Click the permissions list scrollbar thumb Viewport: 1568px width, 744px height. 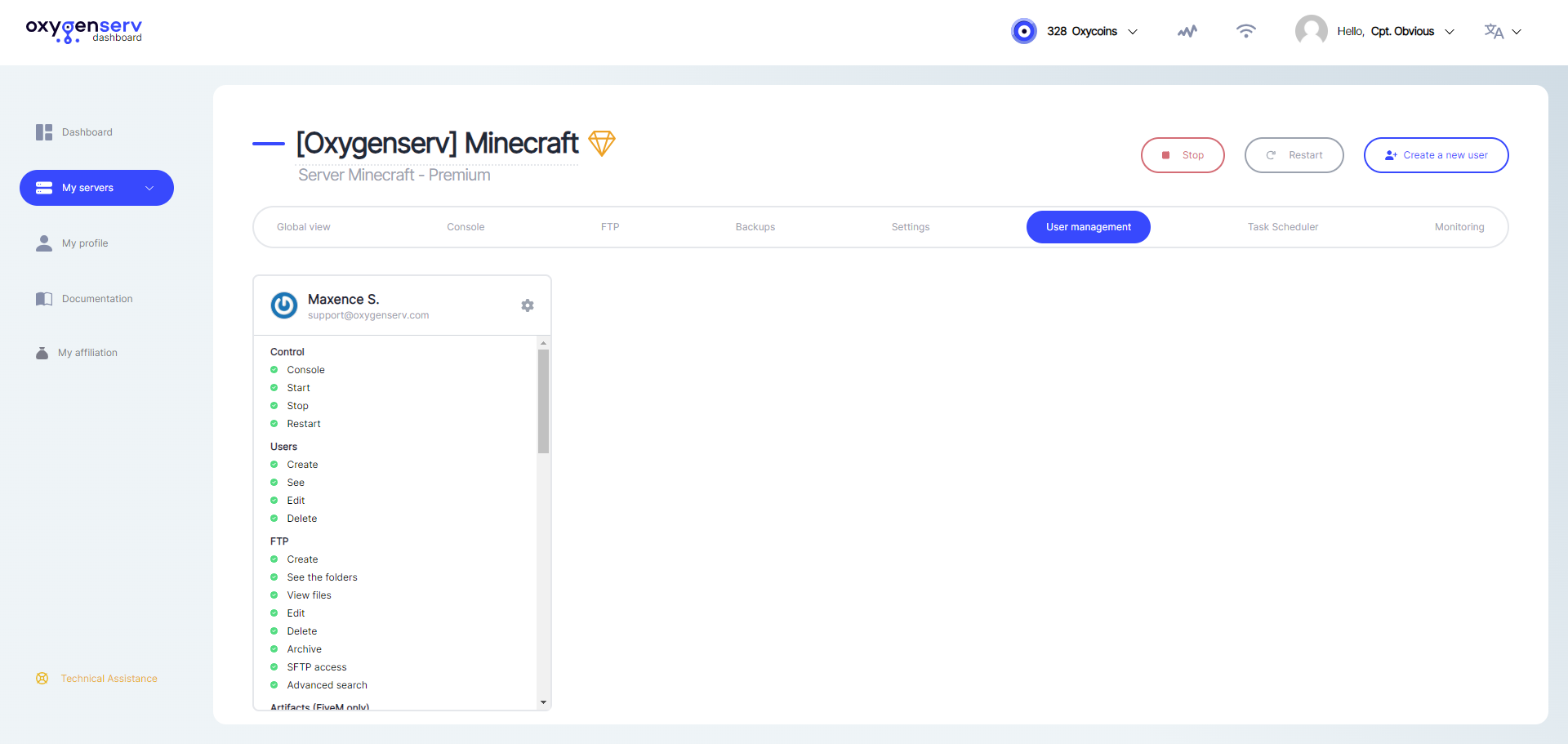543,401
